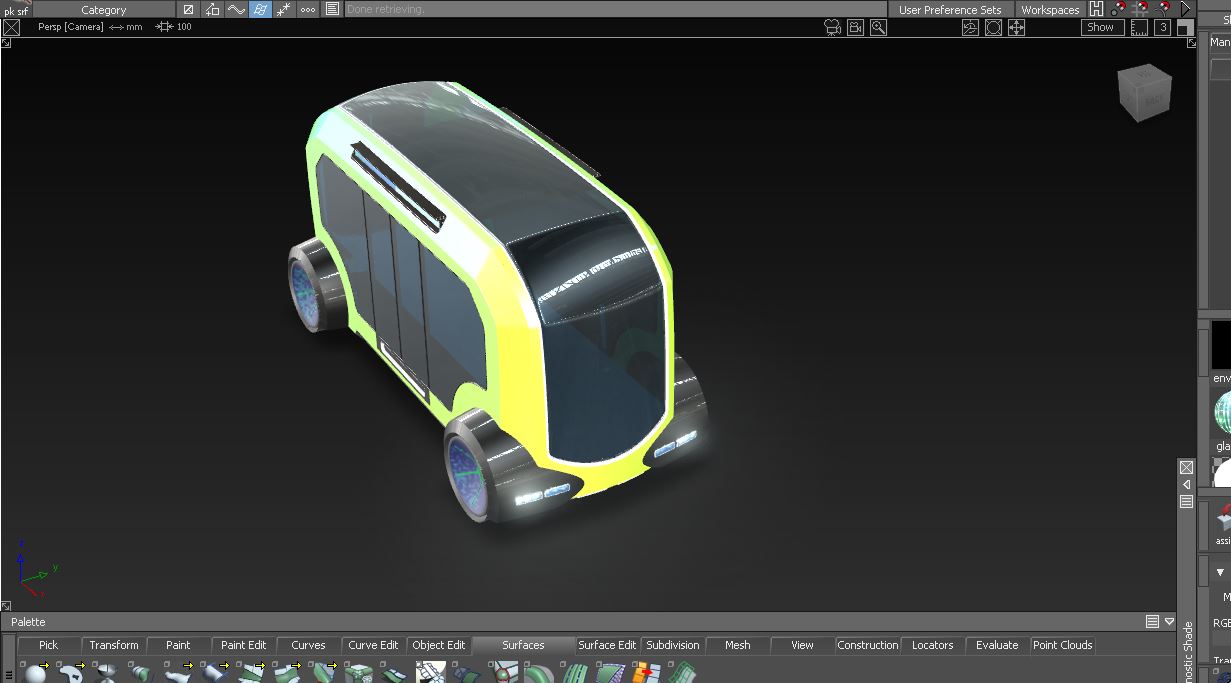
Task: Open the Workspaces dropdown
Action: (x=1049, y=9)
